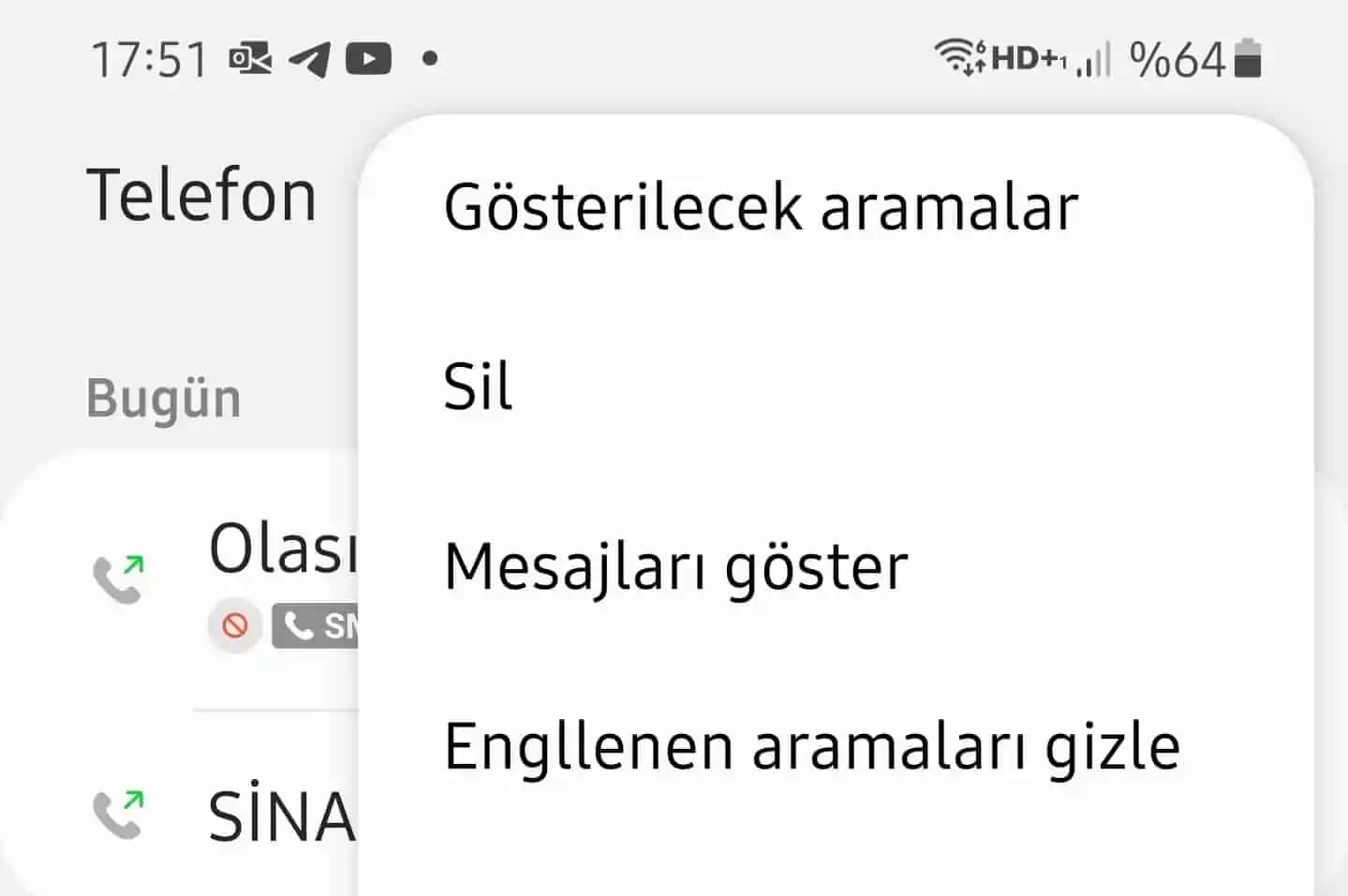This screenshot has width=1348, height=896.
Task: Tap the Wi-Fi signal icon in the status bar
Action: [960, 58]
